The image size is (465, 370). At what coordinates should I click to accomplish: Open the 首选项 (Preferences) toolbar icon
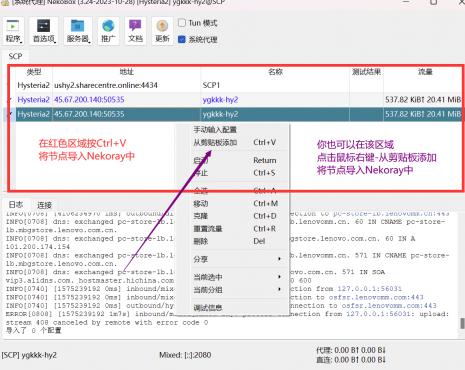pos(44,31)
